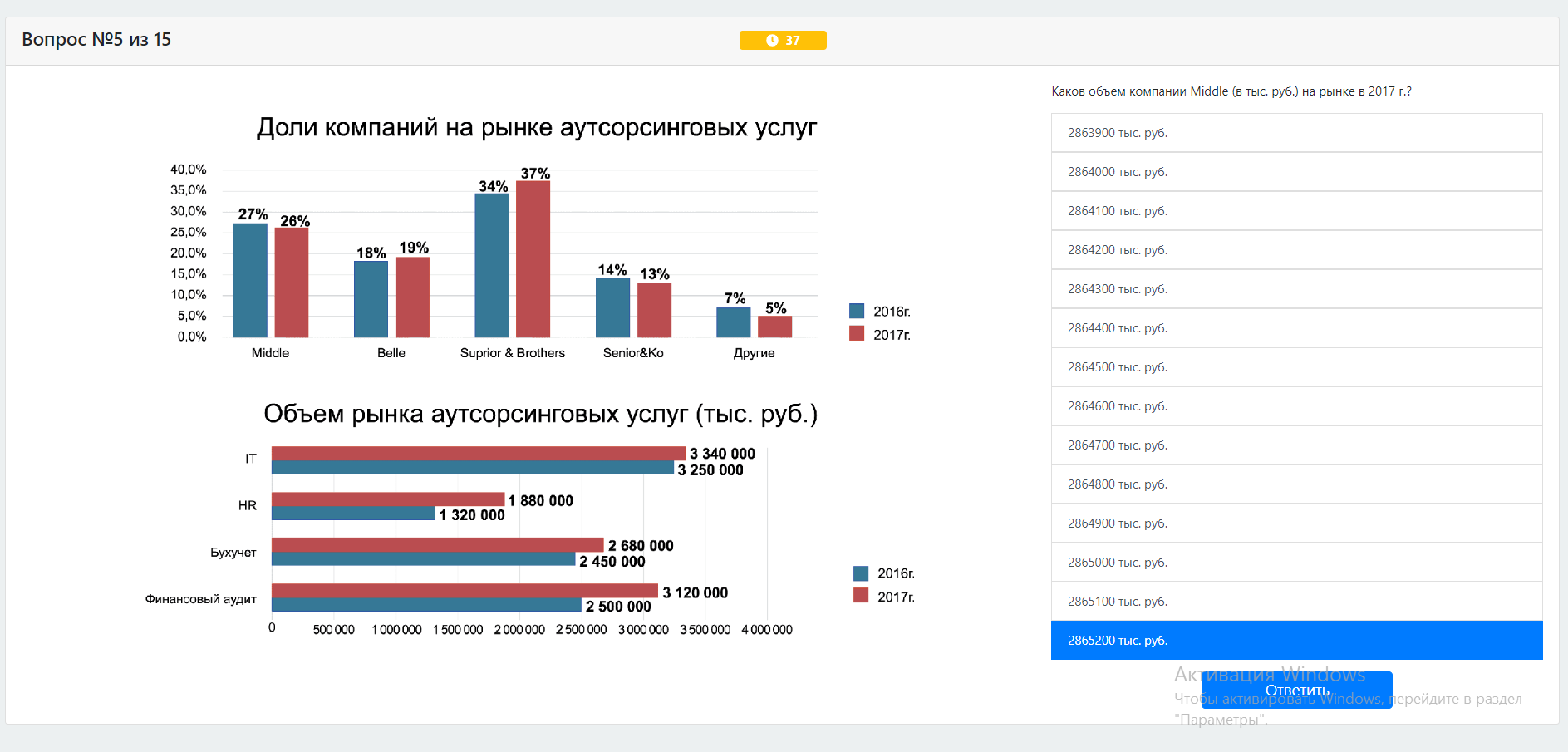Select answer 2863900 тыс. руб.
1568x752 pixels.
click(x=1296, y=133)
